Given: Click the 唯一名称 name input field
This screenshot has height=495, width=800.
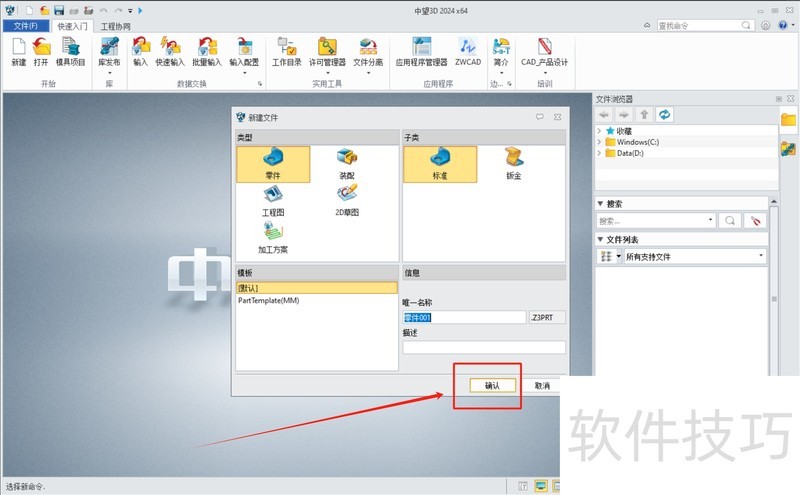Looking at the screenshot, I should click(464, 317).
